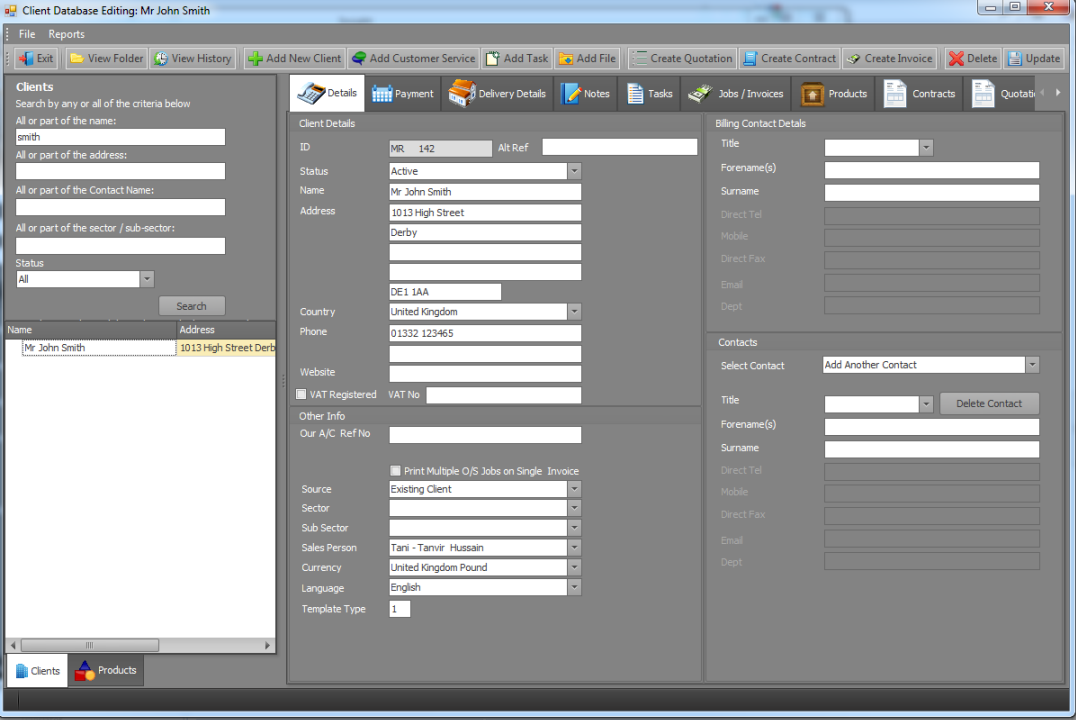The width and height of the screenshot is (1076, 720).
Task: Switch to the Payment tab
Action: pyautogui.click(x=403, y=94)
